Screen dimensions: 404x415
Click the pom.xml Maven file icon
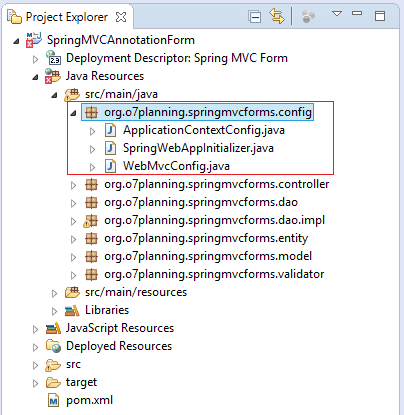pyautogui.click(x=53, y=400)
